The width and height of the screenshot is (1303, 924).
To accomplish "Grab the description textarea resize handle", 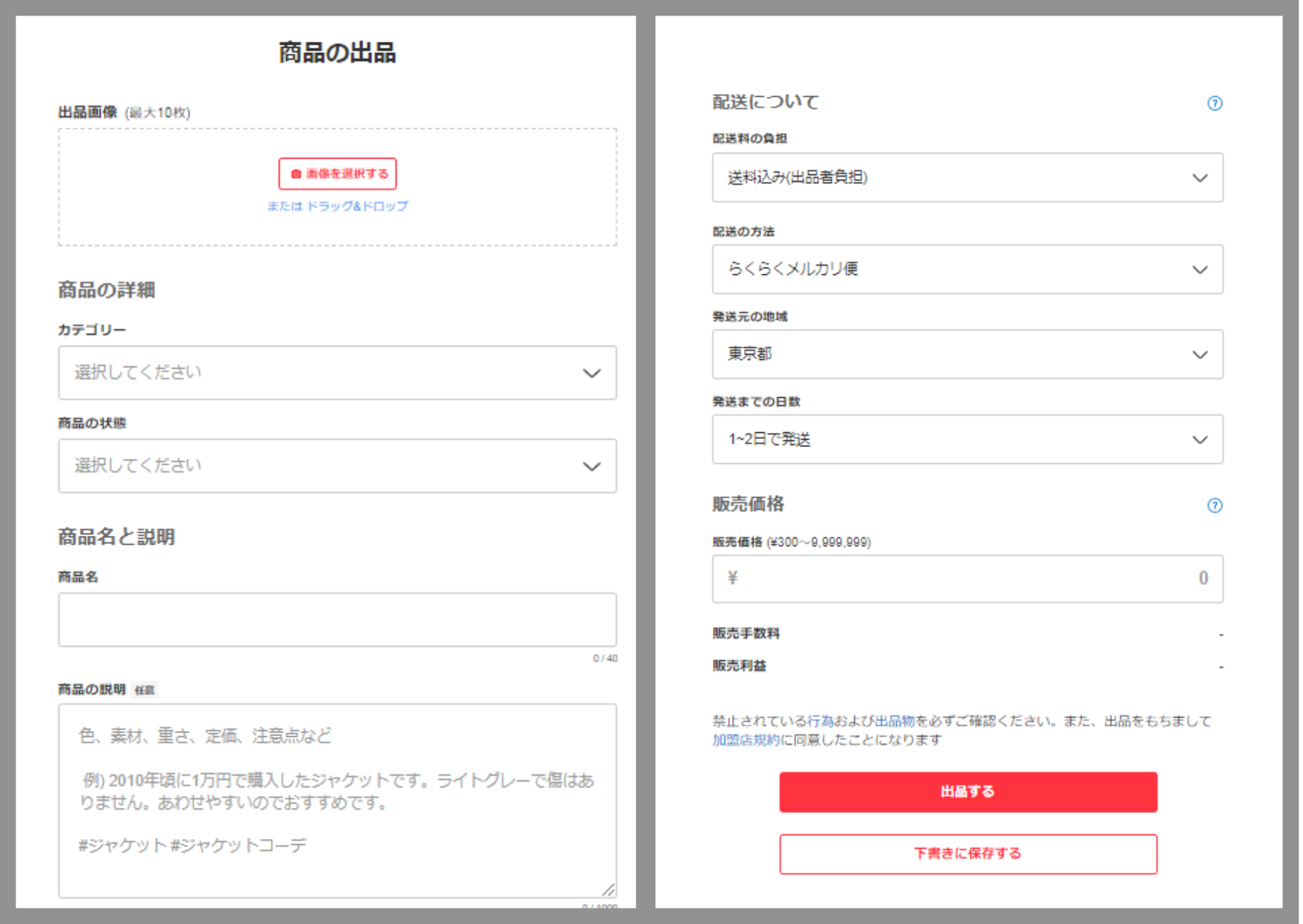I will 610,890.
